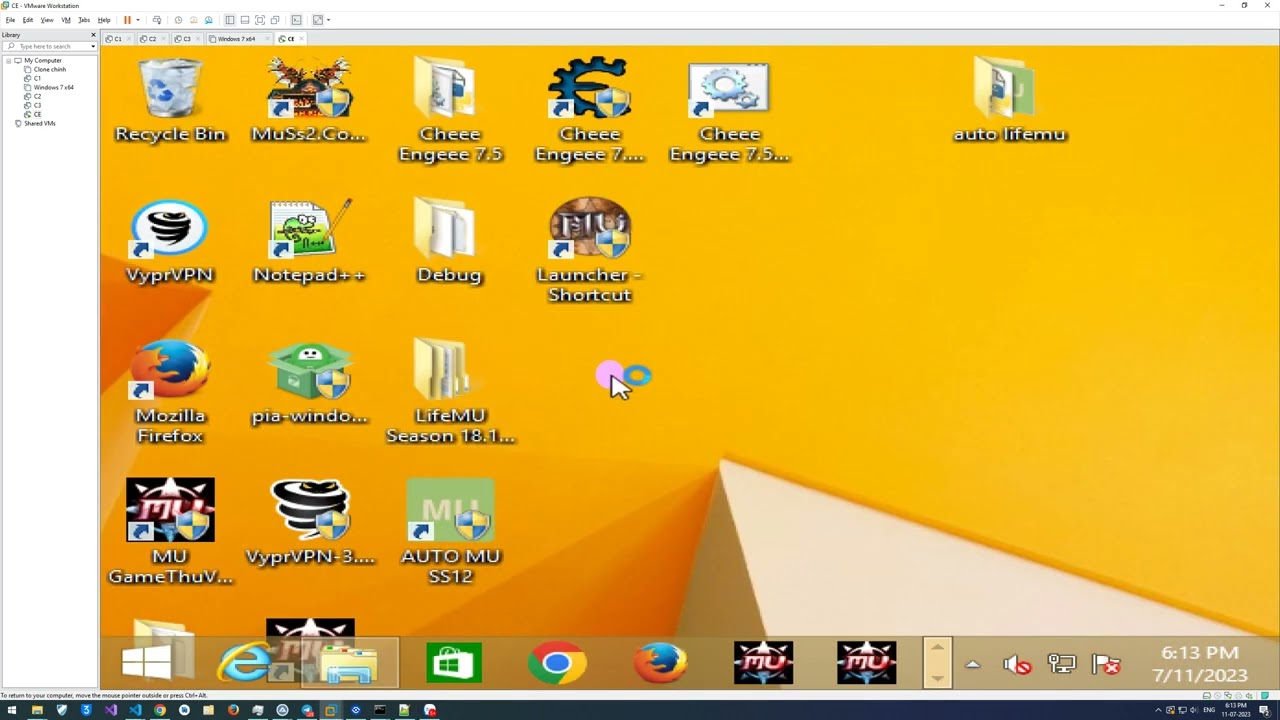Open host notification center icon
This screenshot has width=1280, height=720.
[x=1264, y=710]
